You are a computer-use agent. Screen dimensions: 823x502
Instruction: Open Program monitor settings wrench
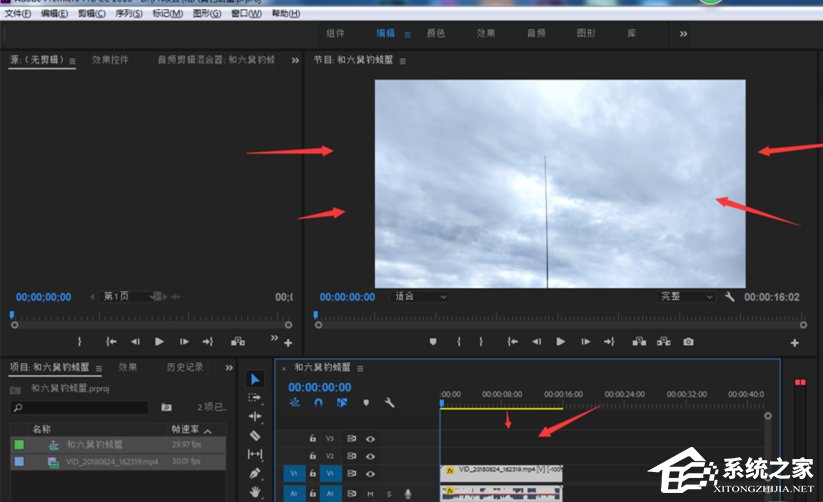[x=730, y=297]
